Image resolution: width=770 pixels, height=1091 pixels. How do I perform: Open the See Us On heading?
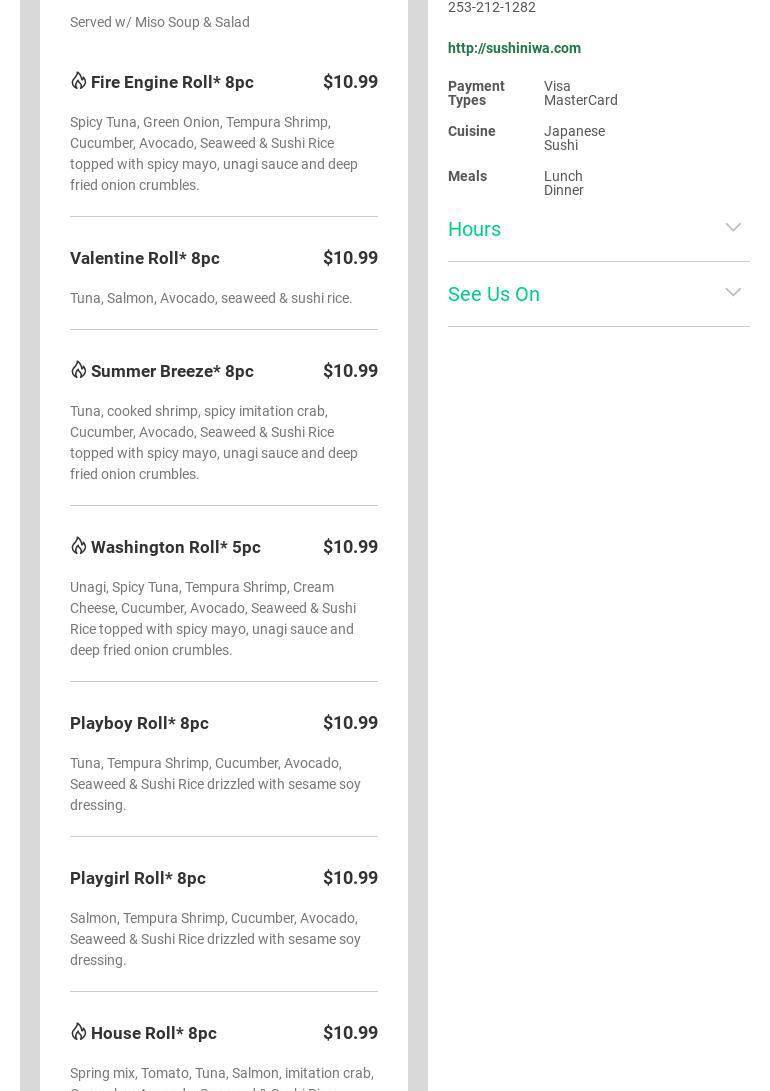(494, 294)
